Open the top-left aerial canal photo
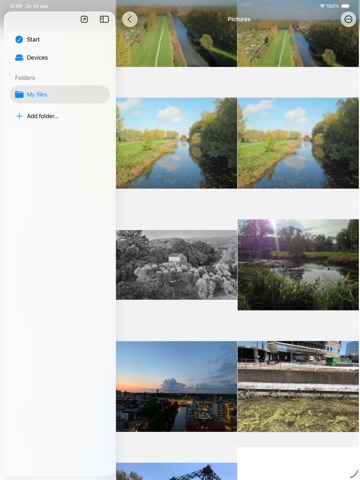The image size is (360, 480). (x=177, y=33)
